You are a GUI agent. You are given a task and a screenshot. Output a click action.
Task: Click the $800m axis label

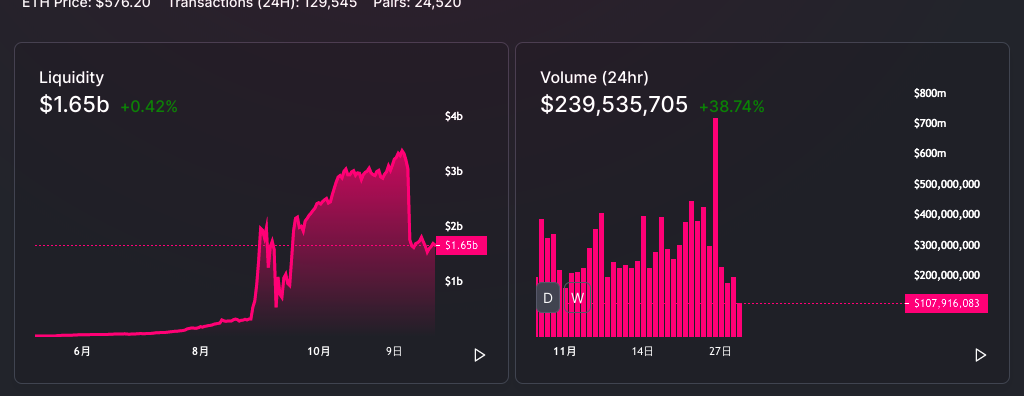pos(930,93)
